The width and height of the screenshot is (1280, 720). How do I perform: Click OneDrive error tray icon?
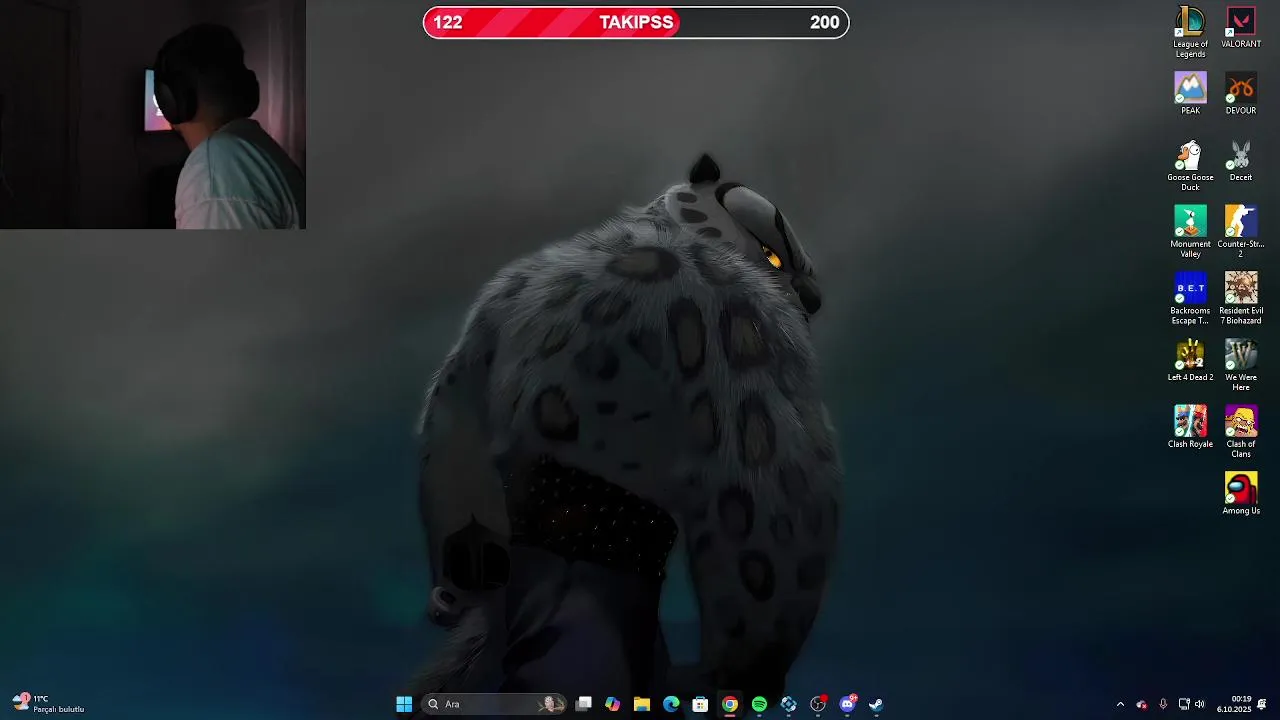1142,704
